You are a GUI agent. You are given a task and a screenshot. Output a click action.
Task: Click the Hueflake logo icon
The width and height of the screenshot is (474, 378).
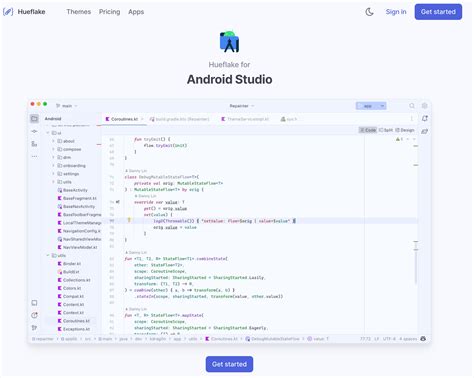pos(8,12)
